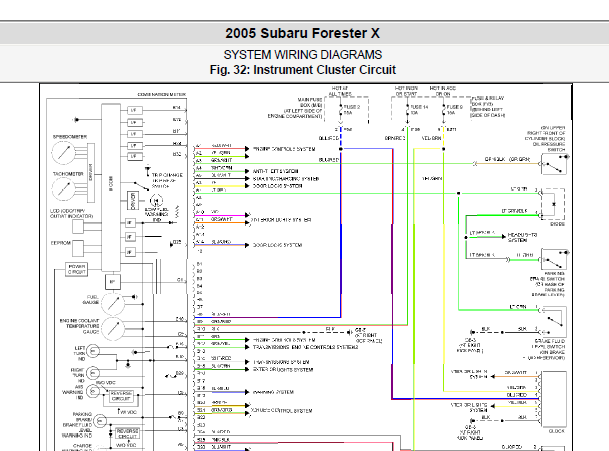
Task: Click the 'LEFT TURN IND' label
Action: coord(80,353)
